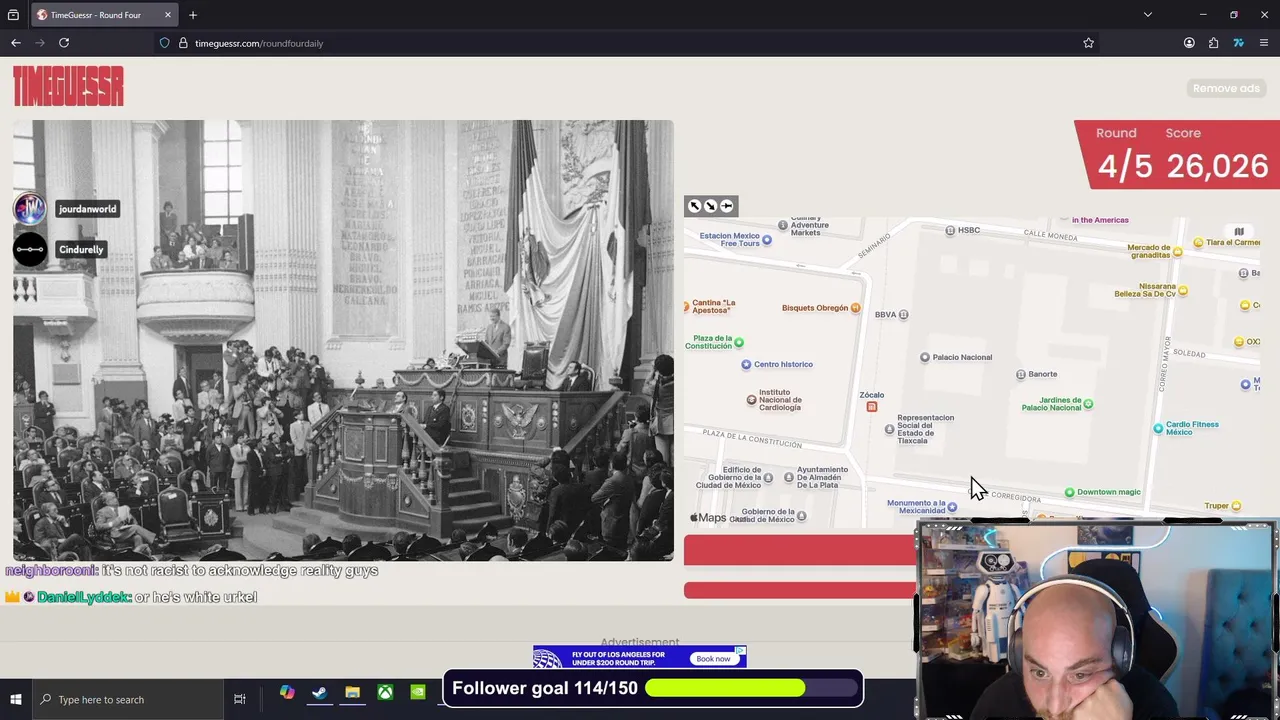1280x720 pixels.
Task: Open the NVIDIA app from taskbar
Action: [x=418, y=692]
